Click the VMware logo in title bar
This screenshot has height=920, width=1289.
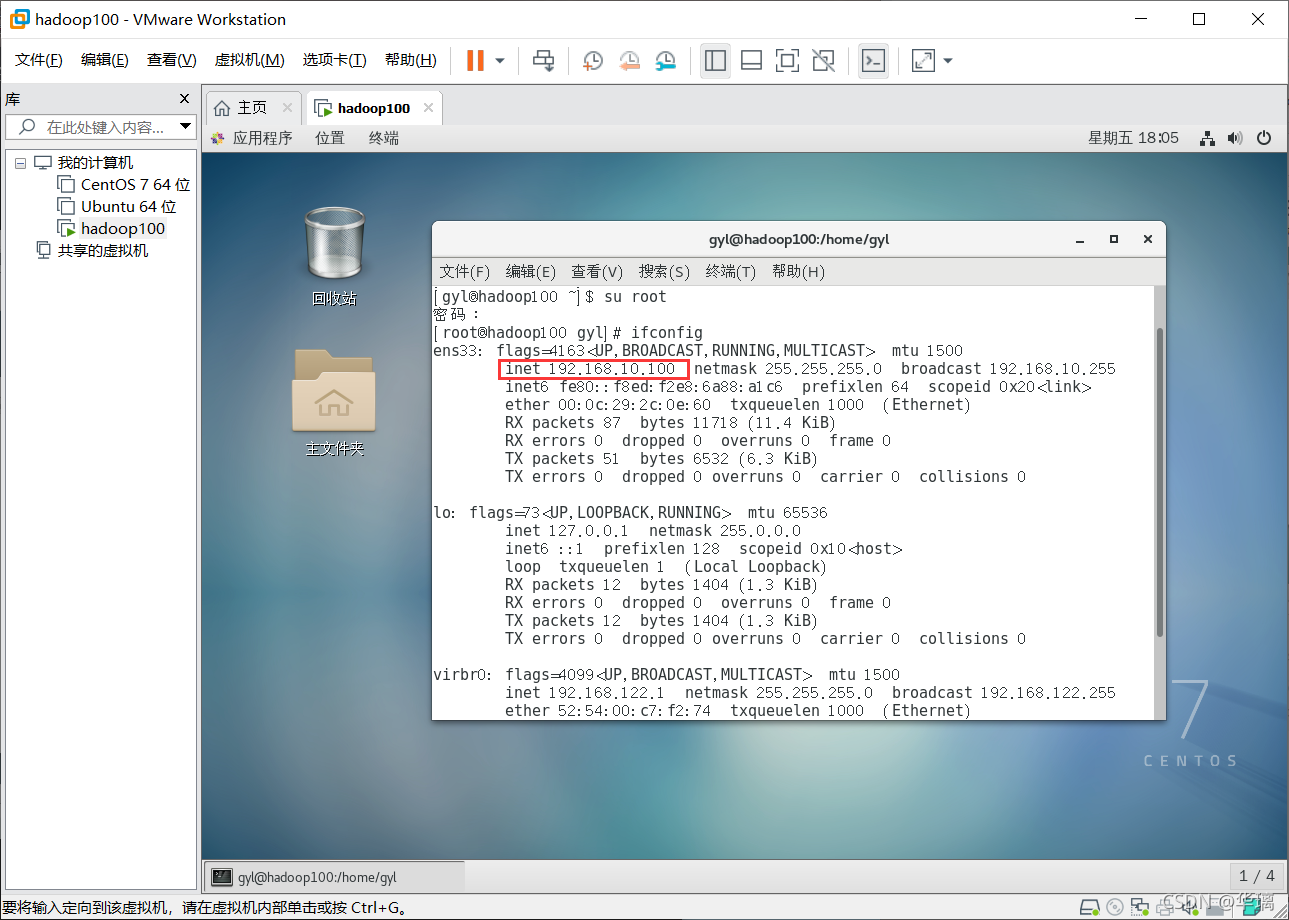pyautogui.click(x=18, y=19)
